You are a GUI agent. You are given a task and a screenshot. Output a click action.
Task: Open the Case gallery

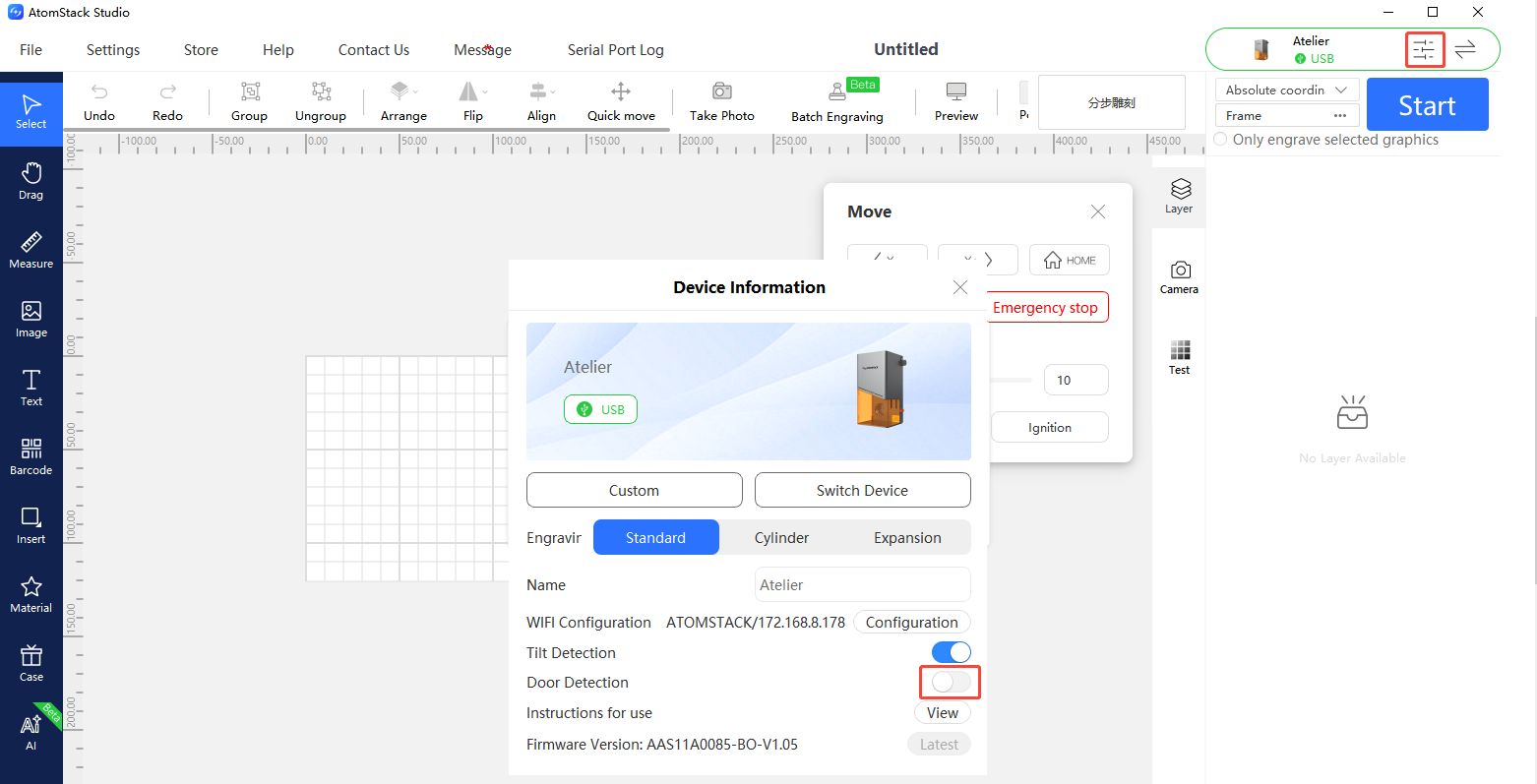(x=31, y=663)
